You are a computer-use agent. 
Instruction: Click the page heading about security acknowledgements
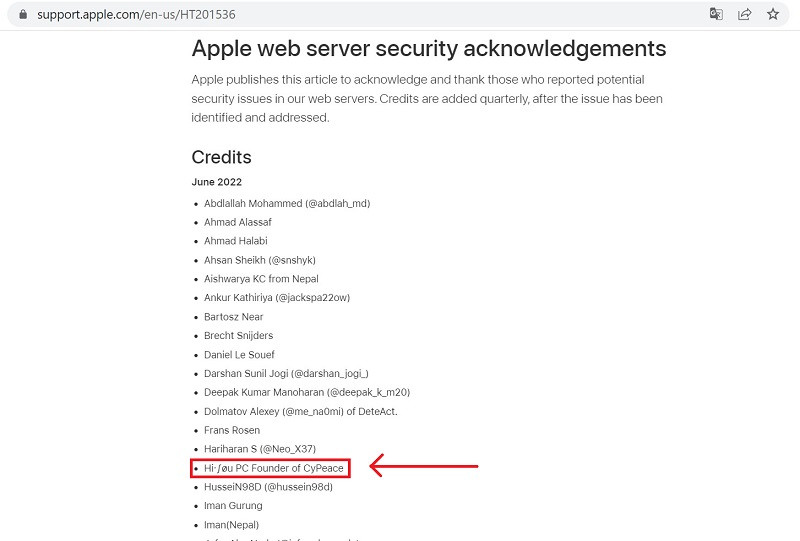(428, 48)
